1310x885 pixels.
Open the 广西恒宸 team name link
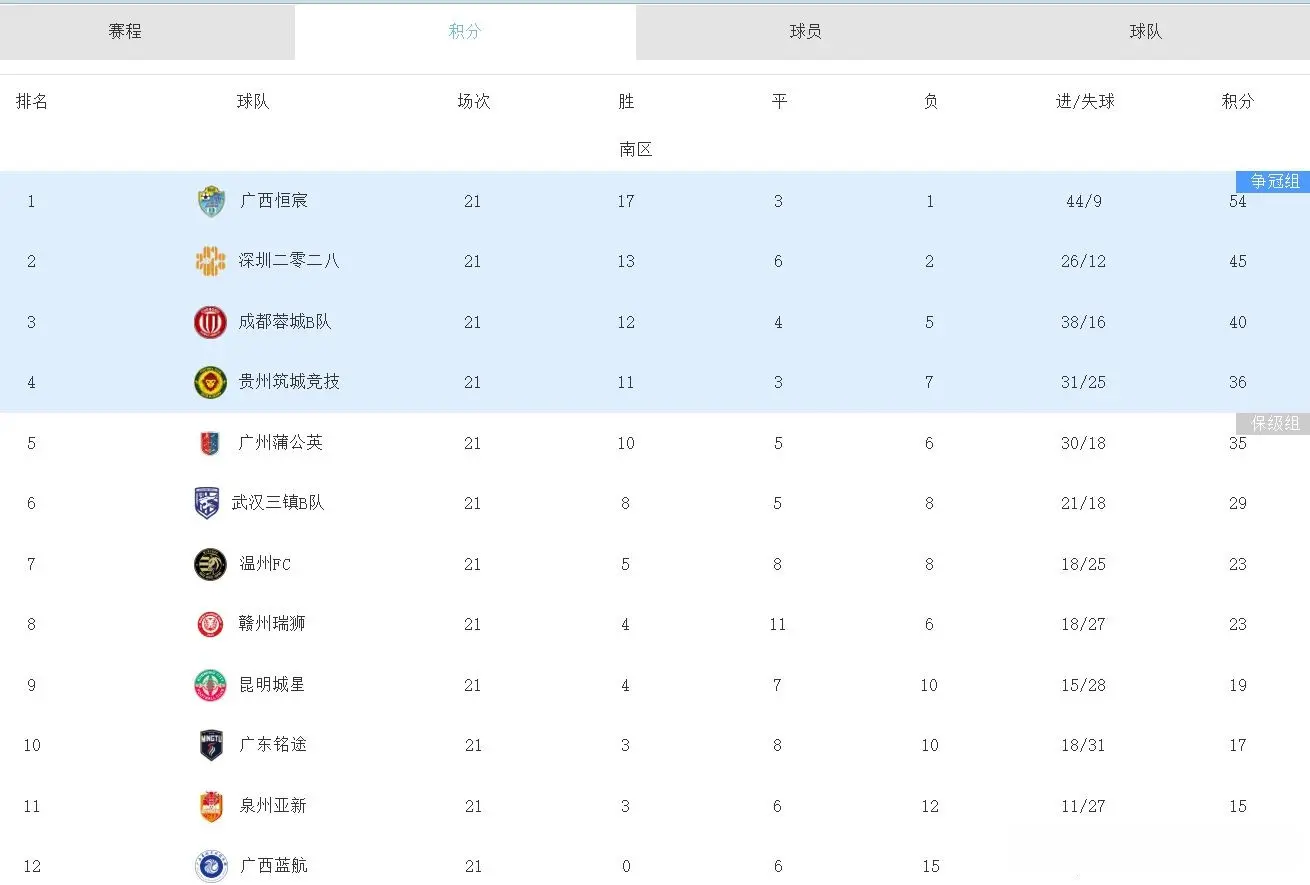tap(274, 201)
